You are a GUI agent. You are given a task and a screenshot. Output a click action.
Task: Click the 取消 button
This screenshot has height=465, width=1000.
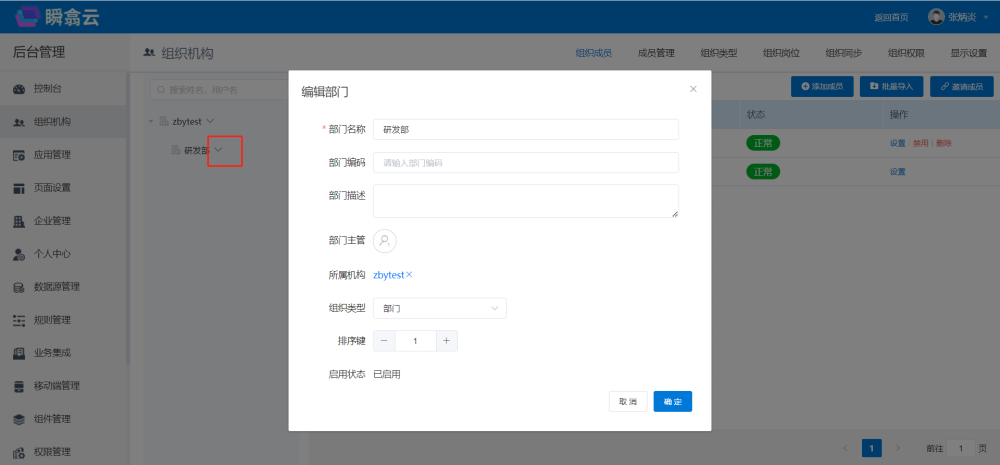point(628,401)
